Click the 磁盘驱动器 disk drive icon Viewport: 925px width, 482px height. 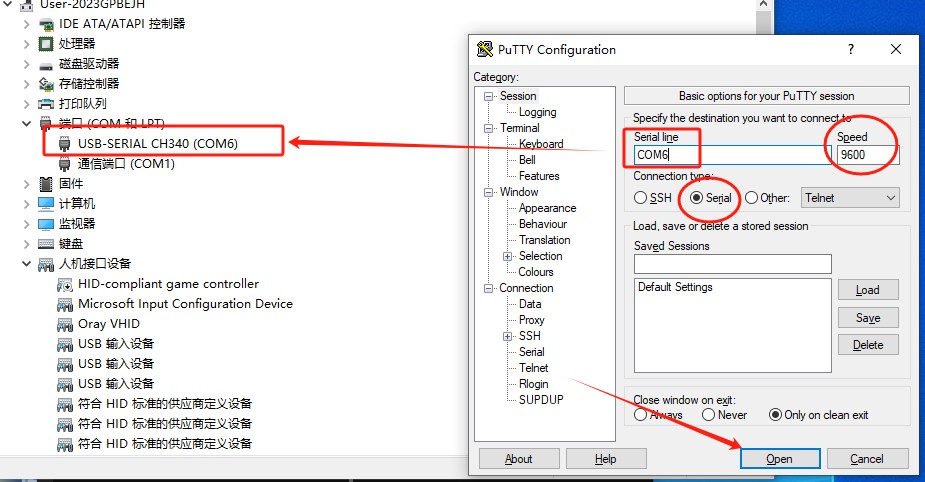coord(46,64)
